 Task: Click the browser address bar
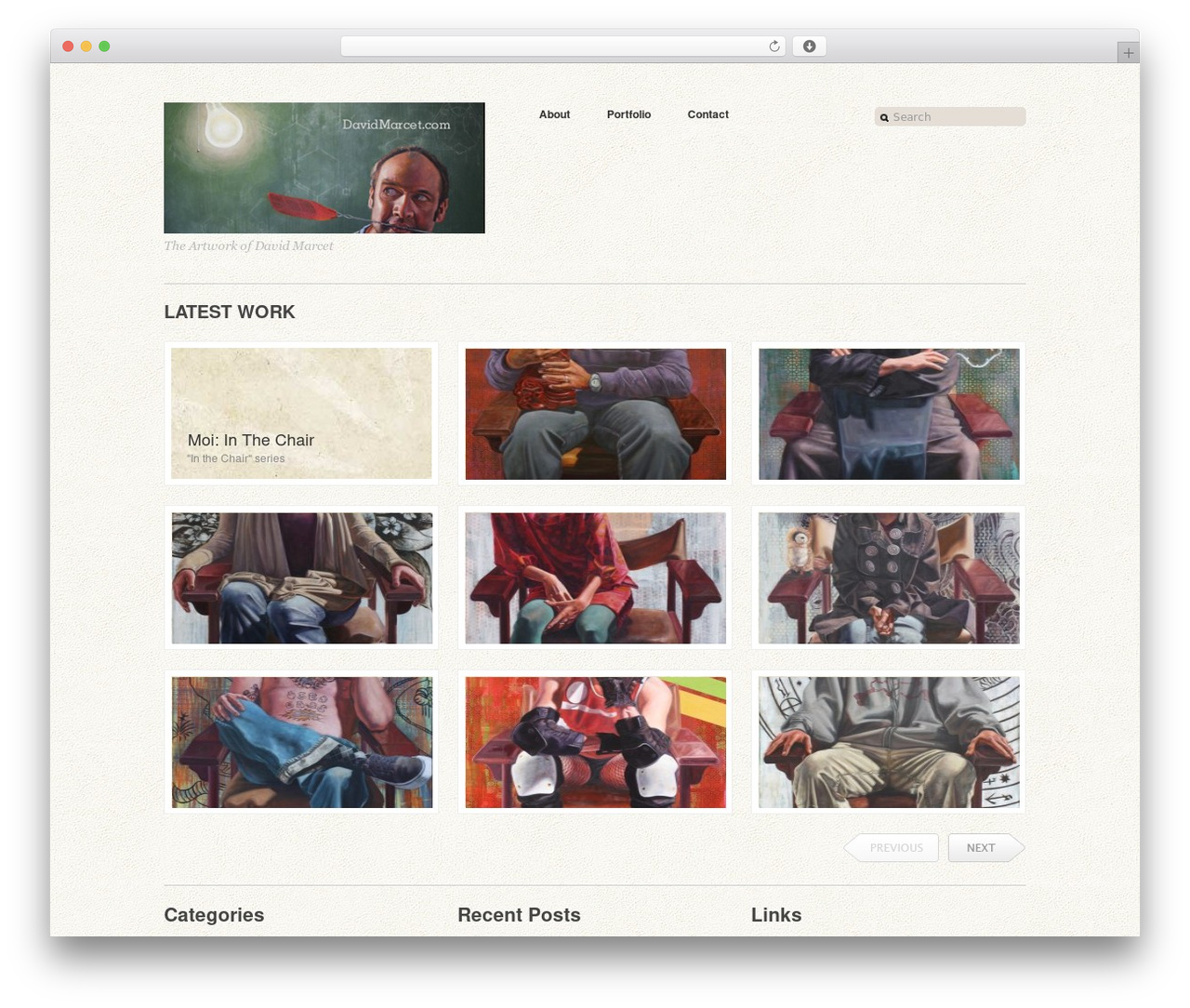pyautogui.click(x=563, y=46)
